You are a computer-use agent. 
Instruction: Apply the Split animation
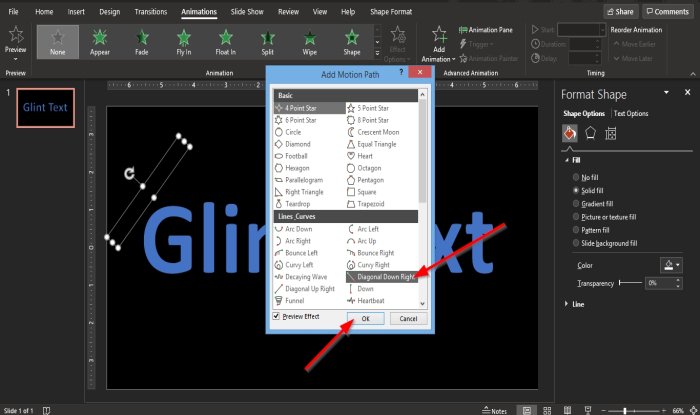(267, 42)
